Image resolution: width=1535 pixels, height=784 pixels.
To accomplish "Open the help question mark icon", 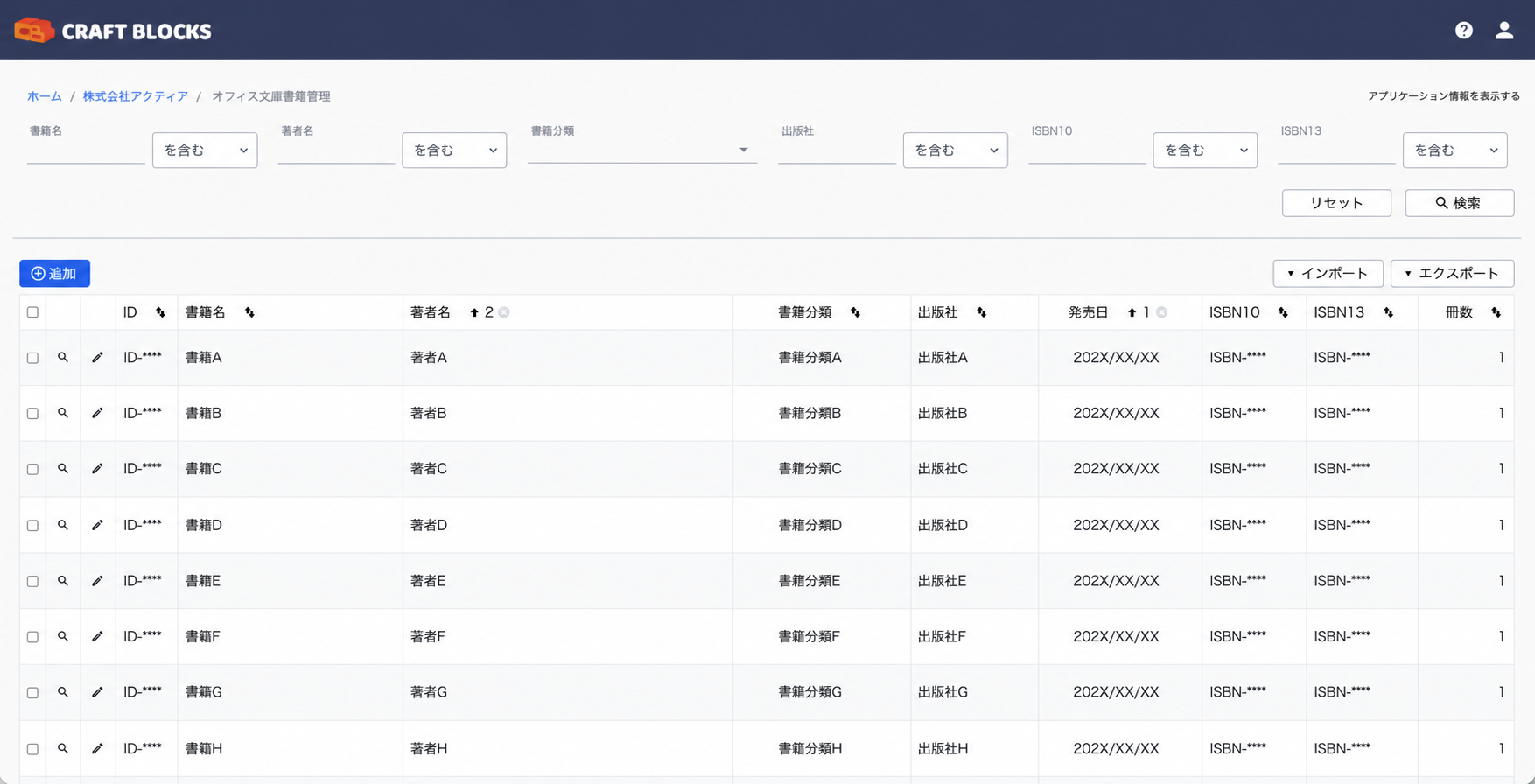I will pos(1463,31).
